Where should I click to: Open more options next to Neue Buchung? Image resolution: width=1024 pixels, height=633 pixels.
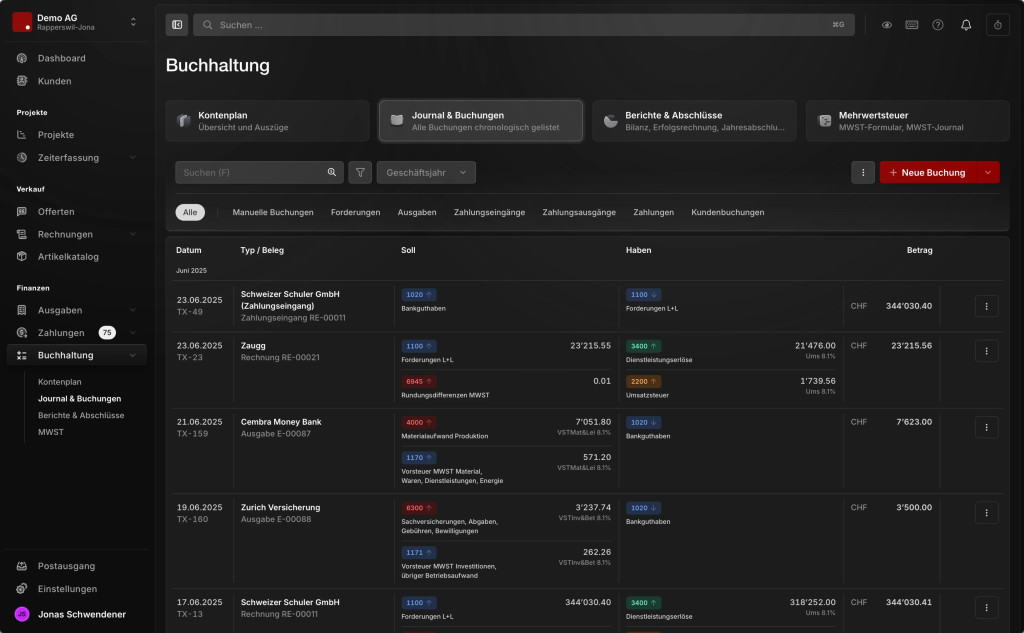click(x=863, y=172)
